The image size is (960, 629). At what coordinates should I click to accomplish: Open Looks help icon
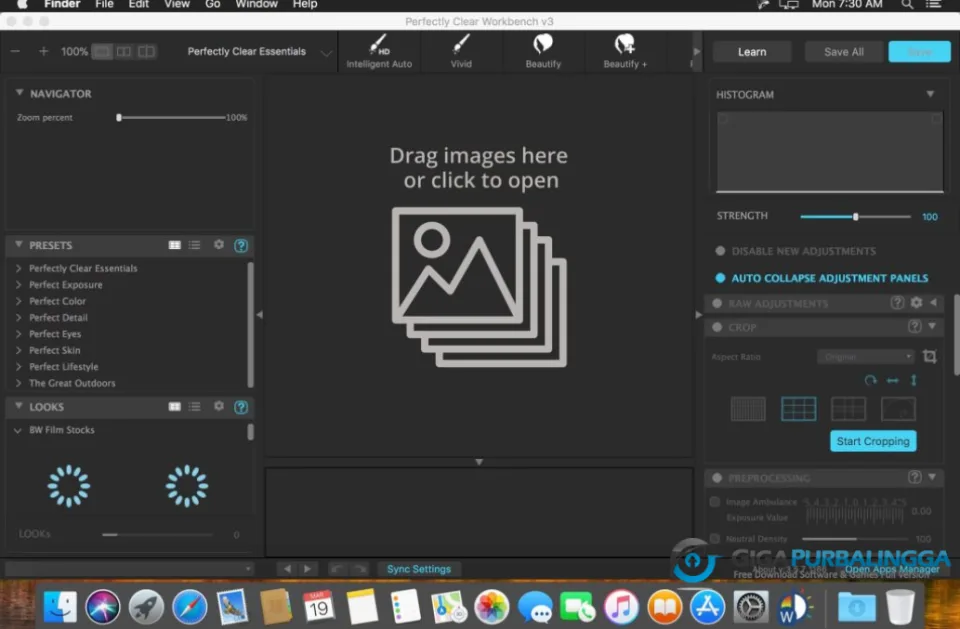pyautogui.click(x=241, y=407)
